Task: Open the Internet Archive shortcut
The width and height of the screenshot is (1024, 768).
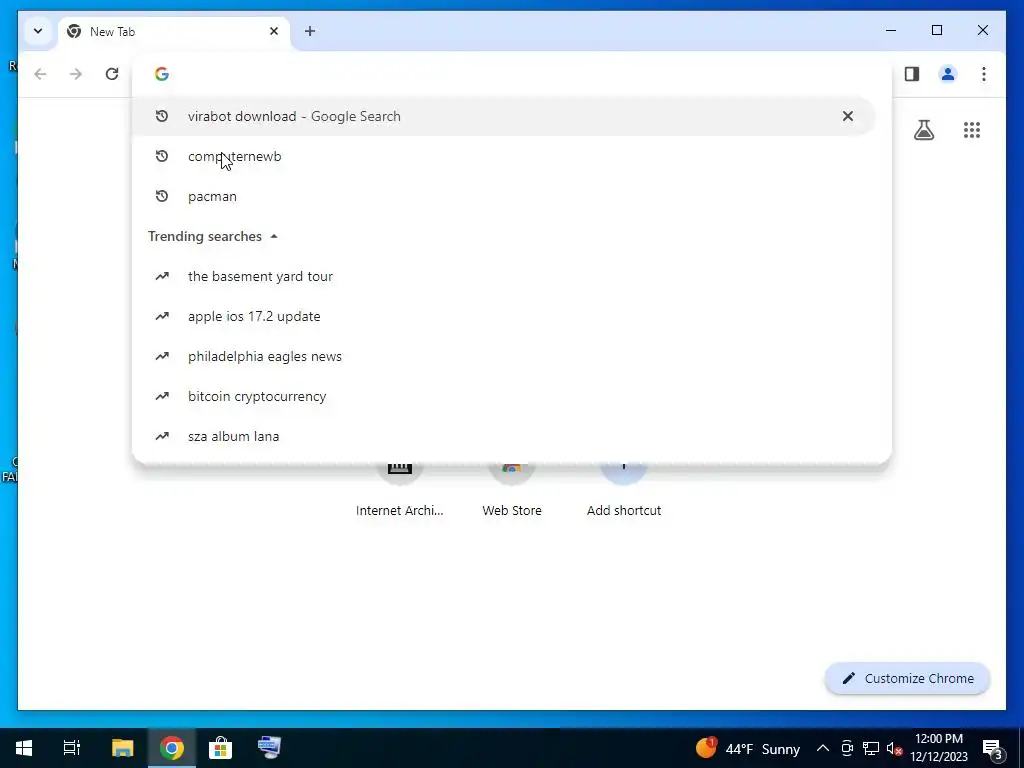Action: [x=400, y=490]
